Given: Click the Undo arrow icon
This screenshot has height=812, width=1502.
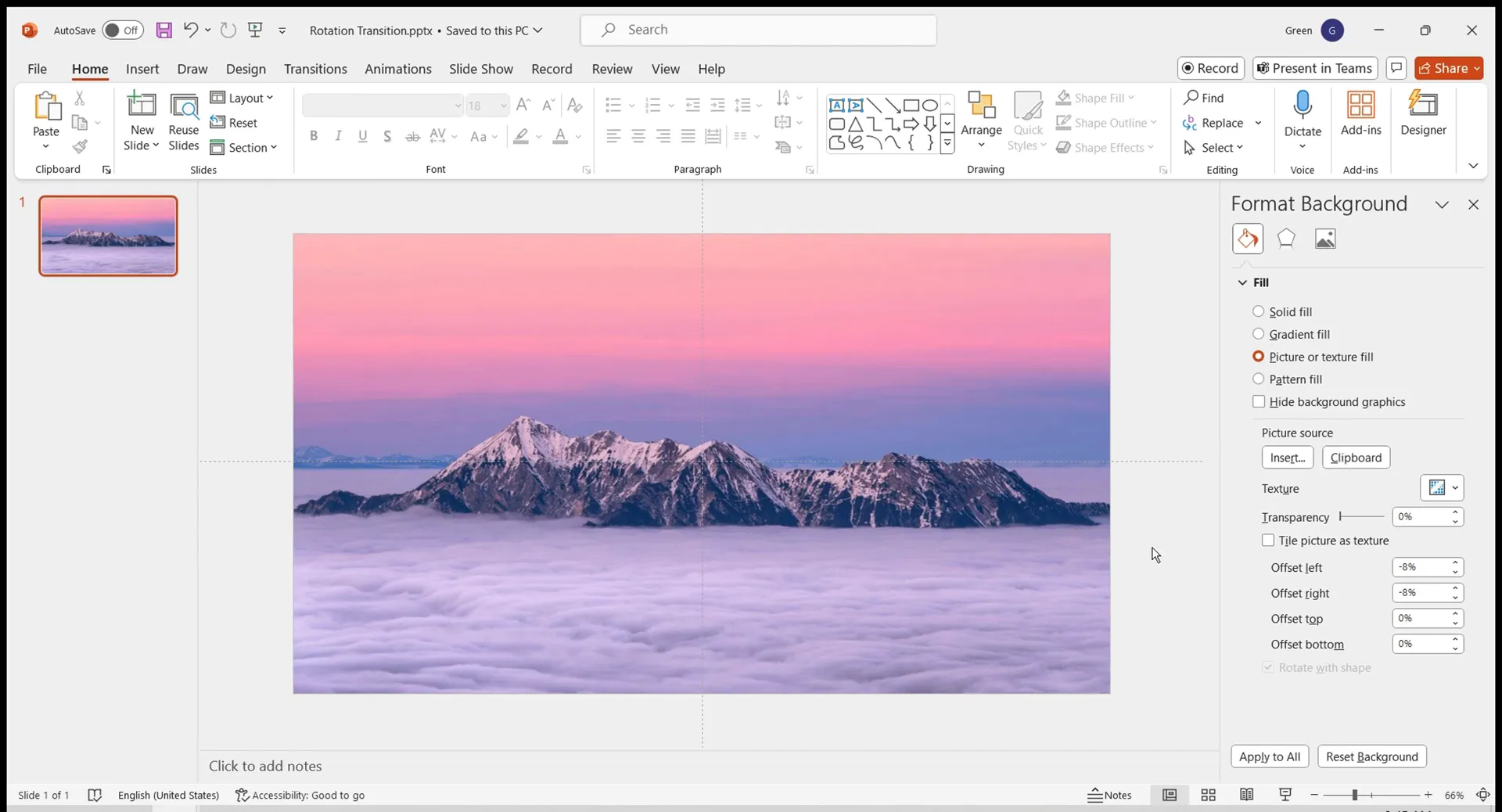Looking at the screenshot, I should coord(190,30).
